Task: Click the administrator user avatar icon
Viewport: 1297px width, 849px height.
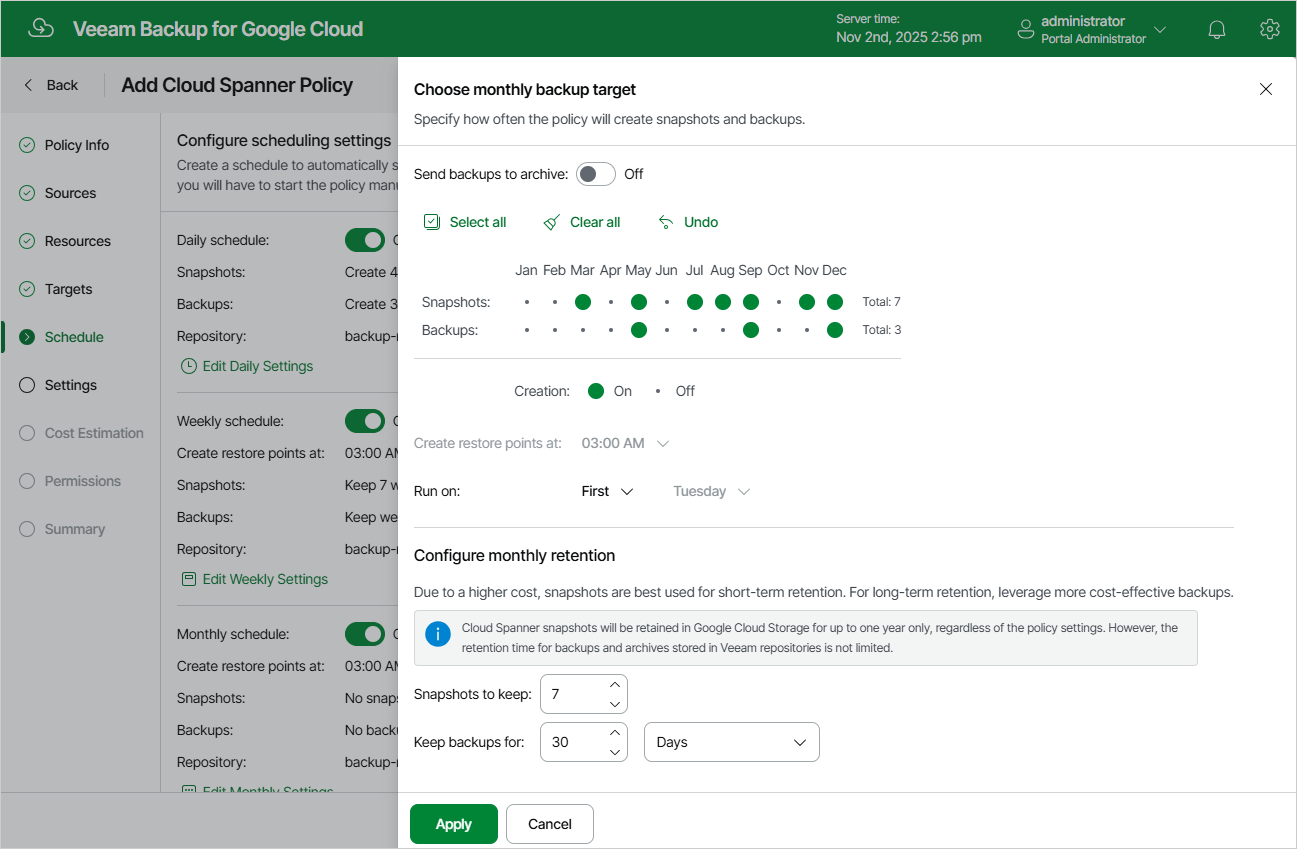Action: click(x=1025, y=29)
